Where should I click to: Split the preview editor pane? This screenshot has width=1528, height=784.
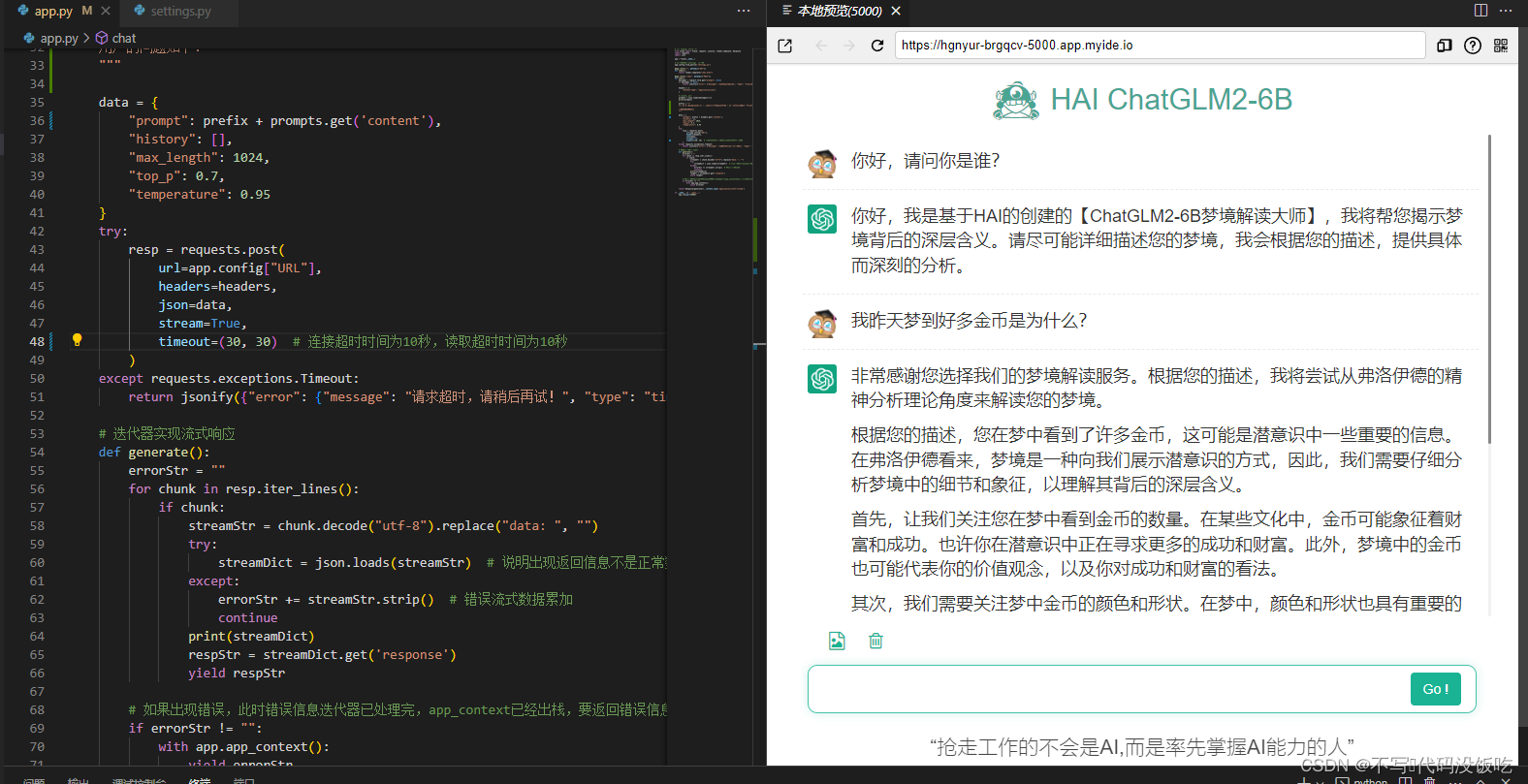click(1480, 11)
